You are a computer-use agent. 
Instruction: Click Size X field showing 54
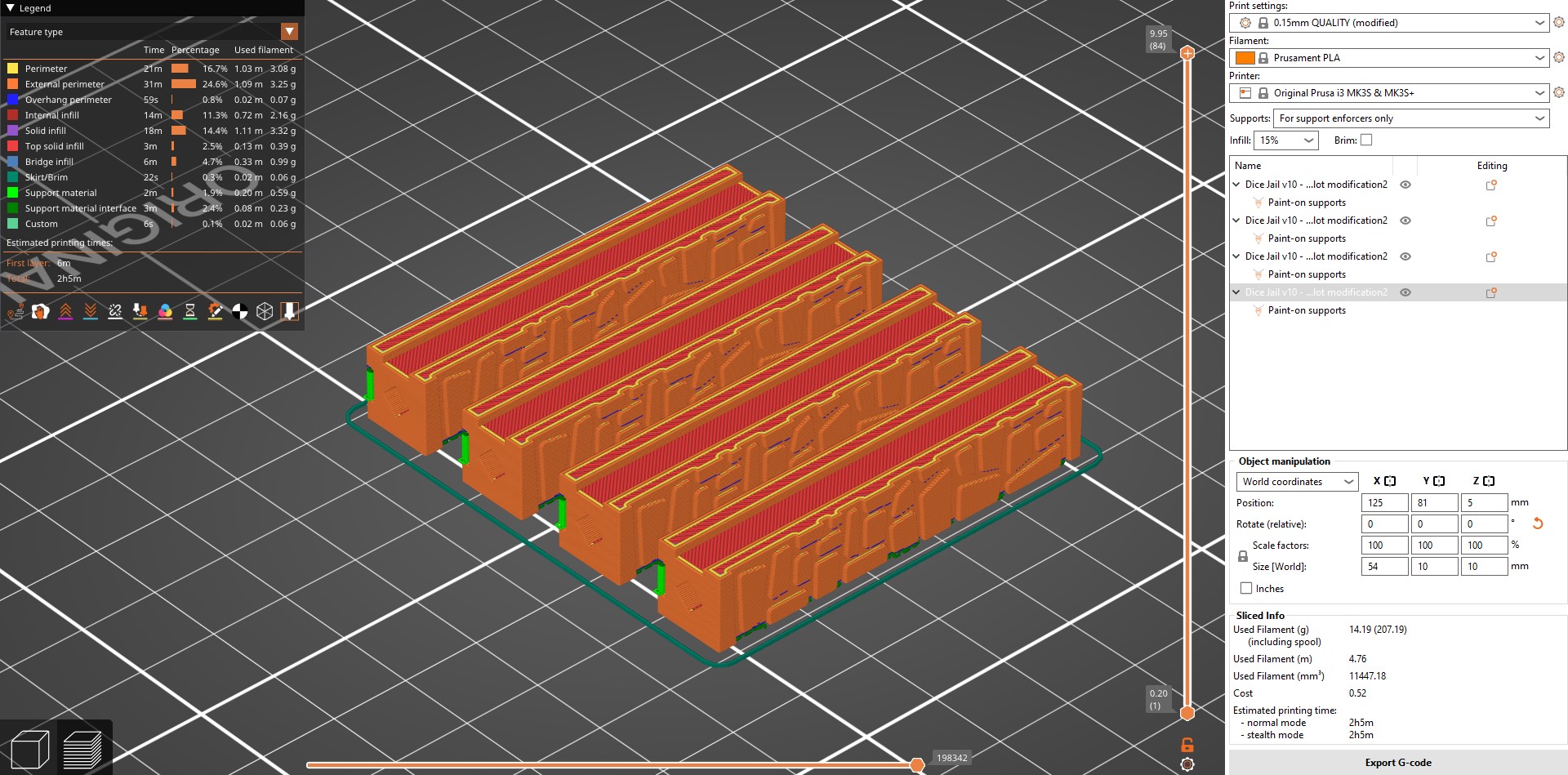point(1384,567)
